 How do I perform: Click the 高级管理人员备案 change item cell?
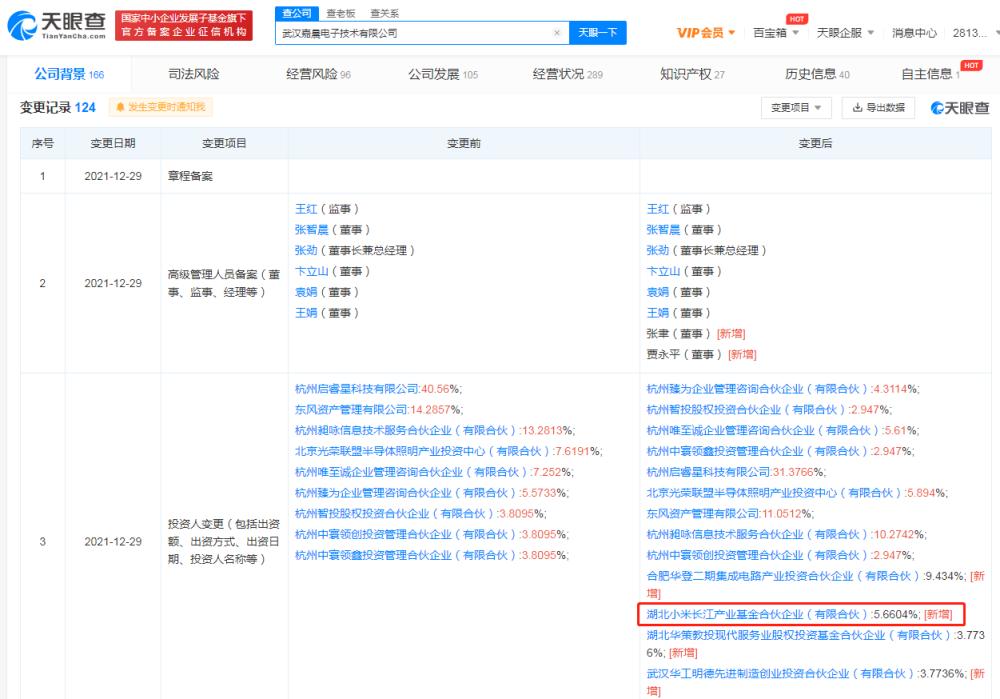tap(224, 283)
